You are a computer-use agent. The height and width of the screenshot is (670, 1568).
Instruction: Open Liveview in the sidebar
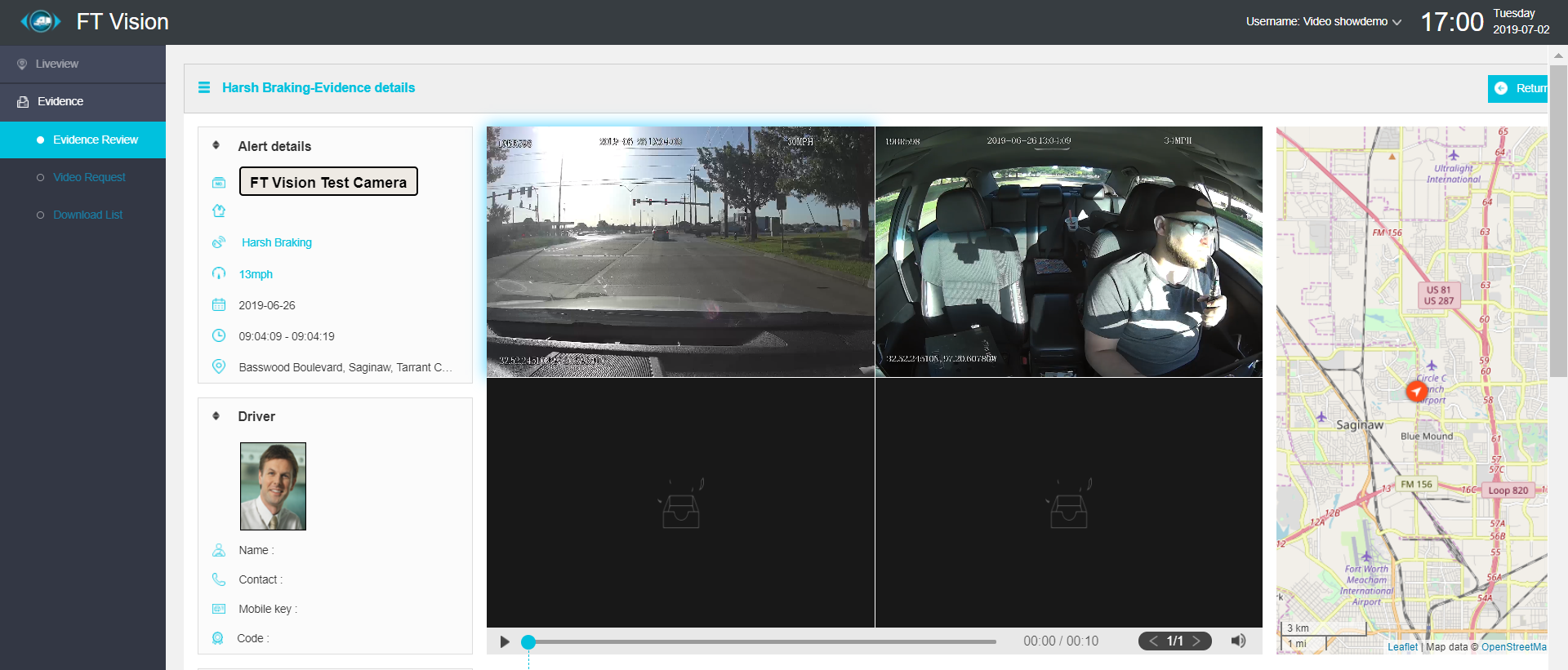coord(57,64)
